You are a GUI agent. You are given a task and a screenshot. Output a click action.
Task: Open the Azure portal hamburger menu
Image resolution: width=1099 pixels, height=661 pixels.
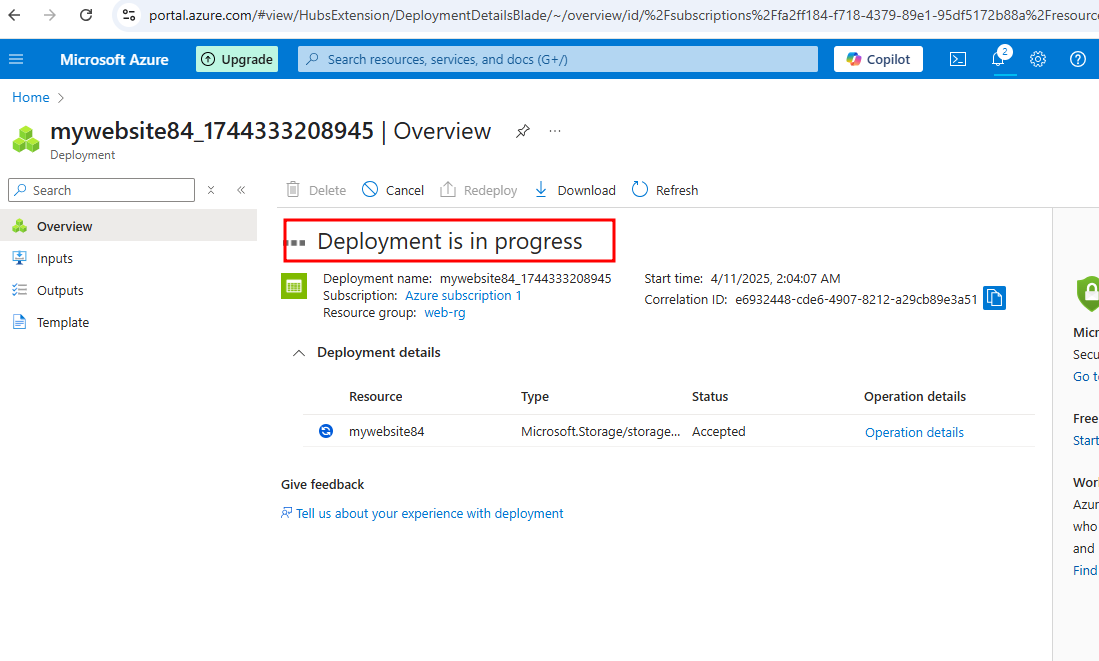pos(16,60)
